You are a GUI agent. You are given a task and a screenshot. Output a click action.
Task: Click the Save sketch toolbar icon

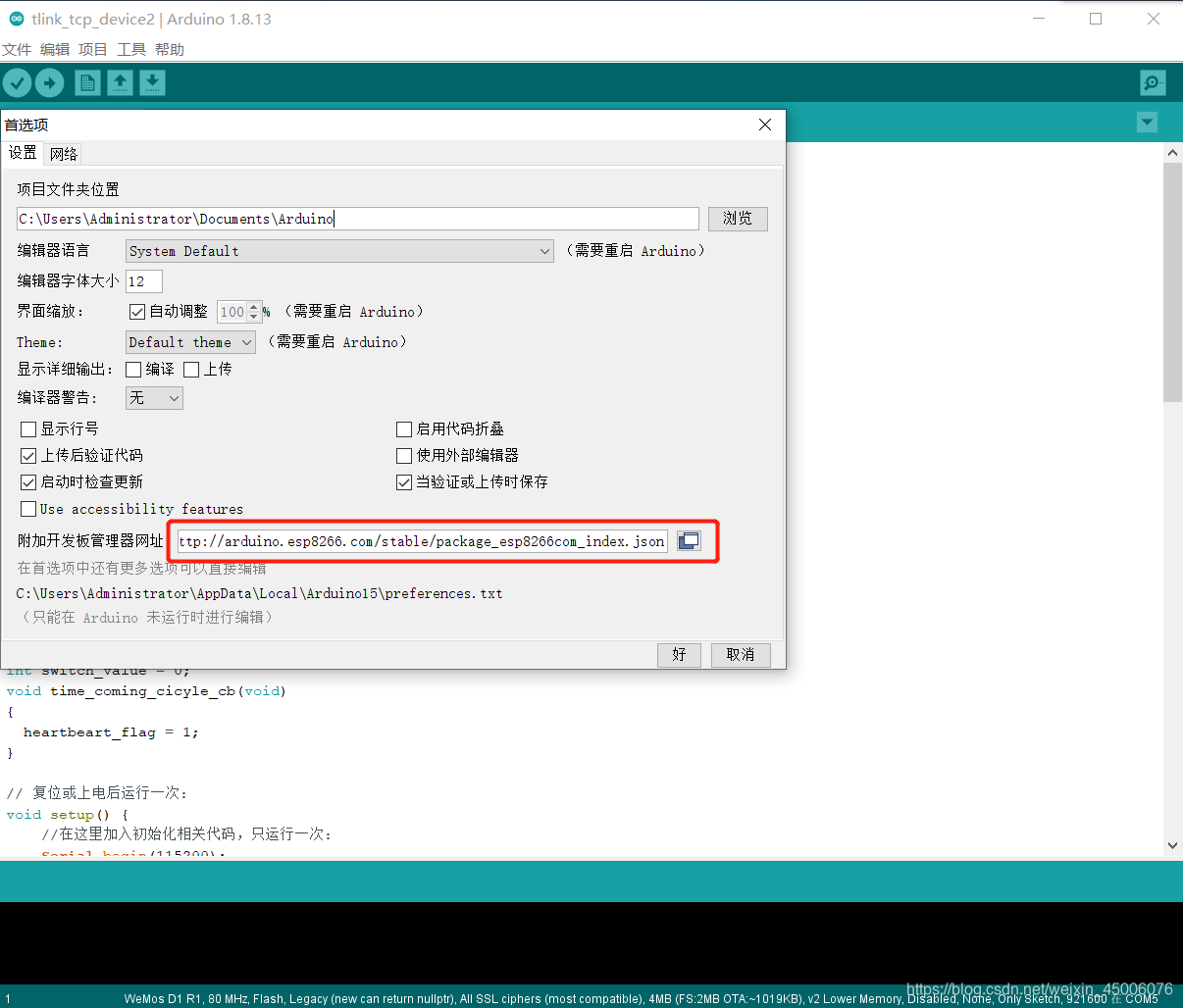[151, 82]
